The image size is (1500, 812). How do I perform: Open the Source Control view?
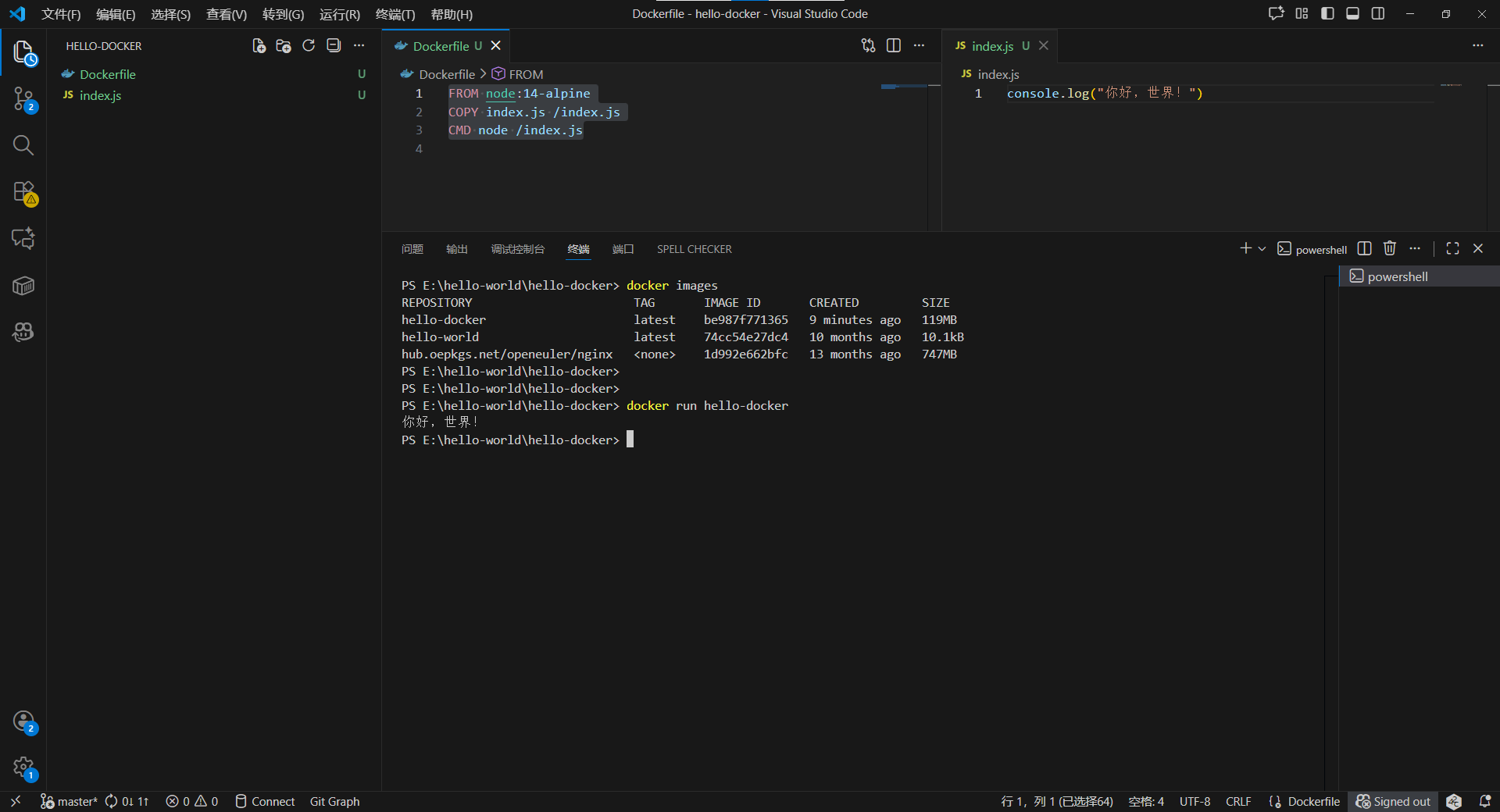pyautogui.click(x=23, y=99)
